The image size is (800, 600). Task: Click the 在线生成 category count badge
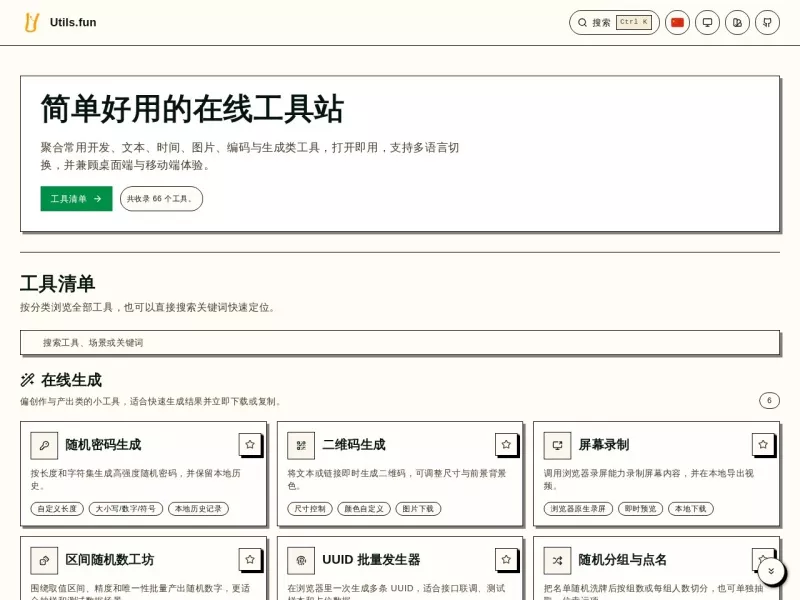(x=769, y=401)
